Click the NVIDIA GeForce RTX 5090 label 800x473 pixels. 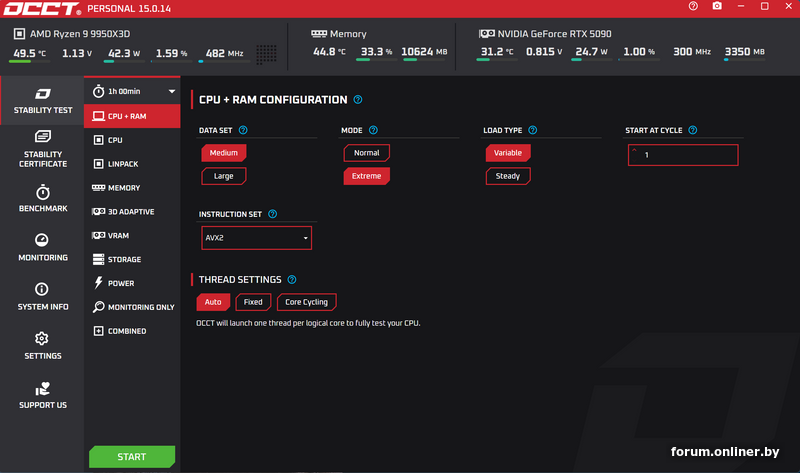click(x=554, y=34)
